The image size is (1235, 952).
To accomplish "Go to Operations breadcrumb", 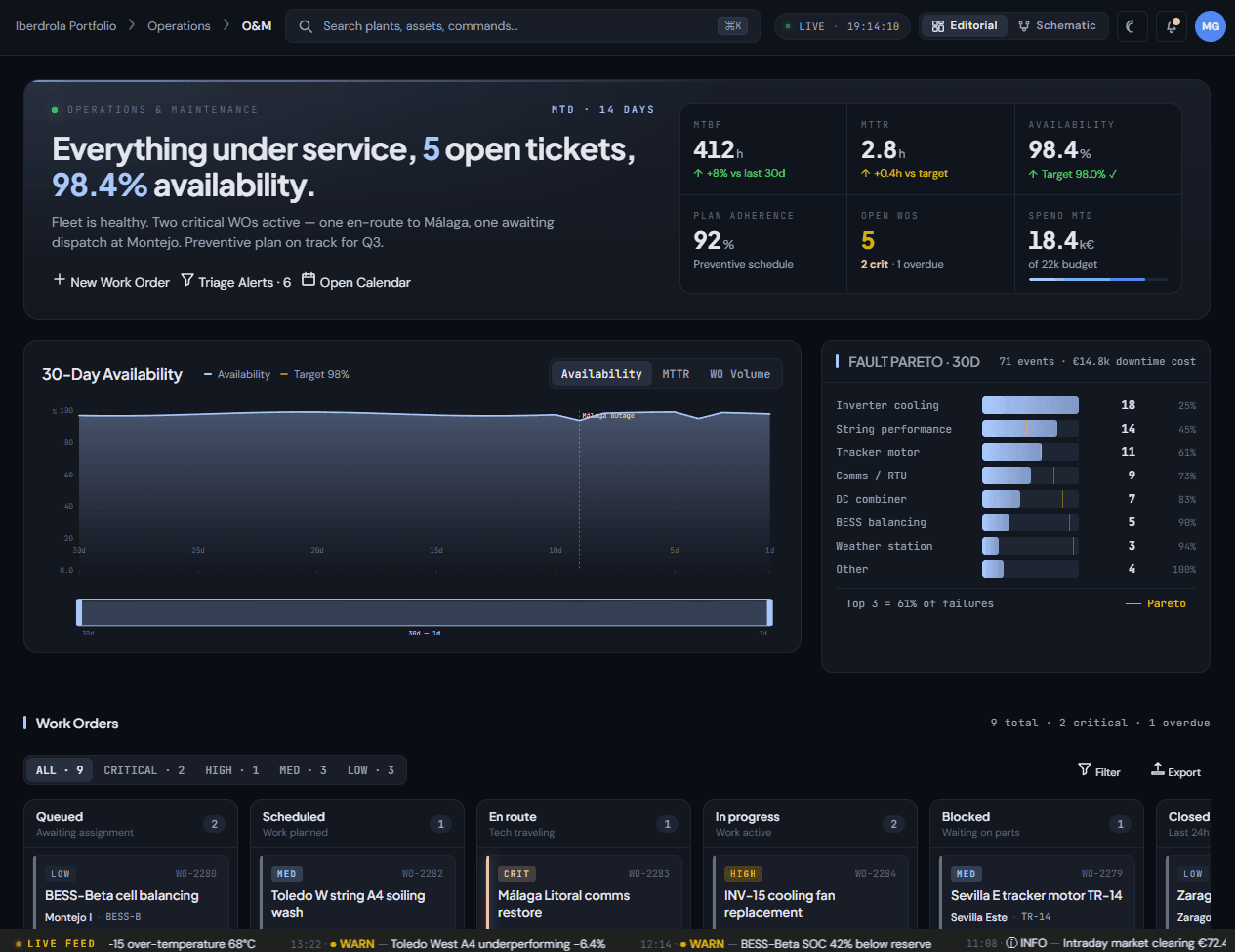I will 179,26.
